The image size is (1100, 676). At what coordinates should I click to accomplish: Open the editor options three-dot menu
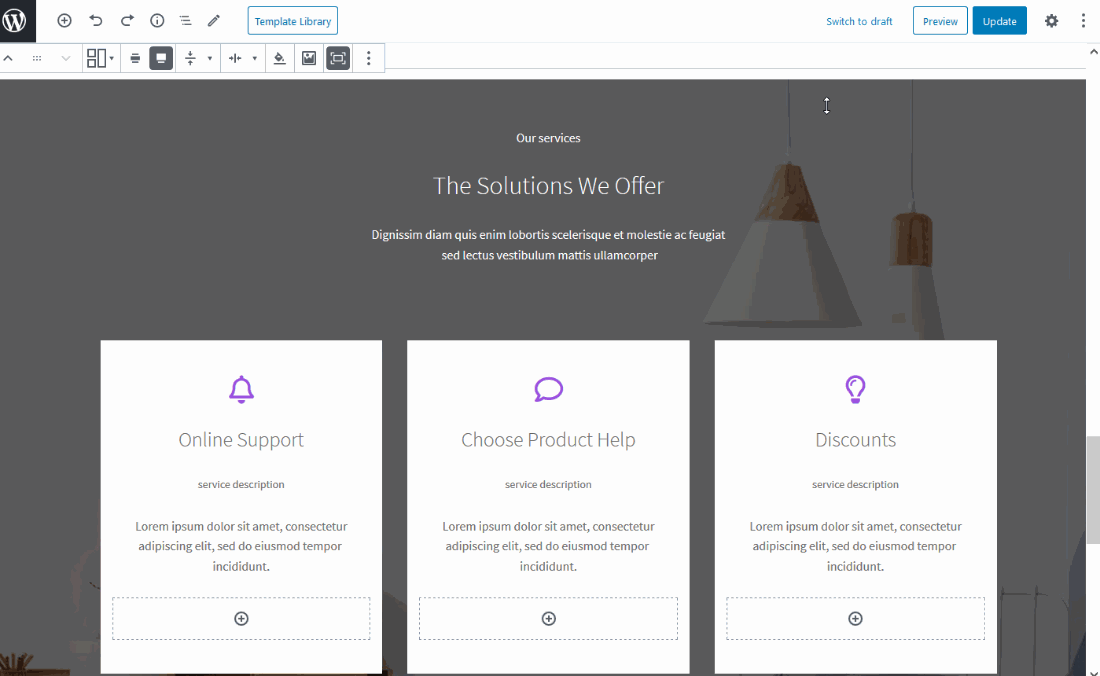tap(1083, 21)
